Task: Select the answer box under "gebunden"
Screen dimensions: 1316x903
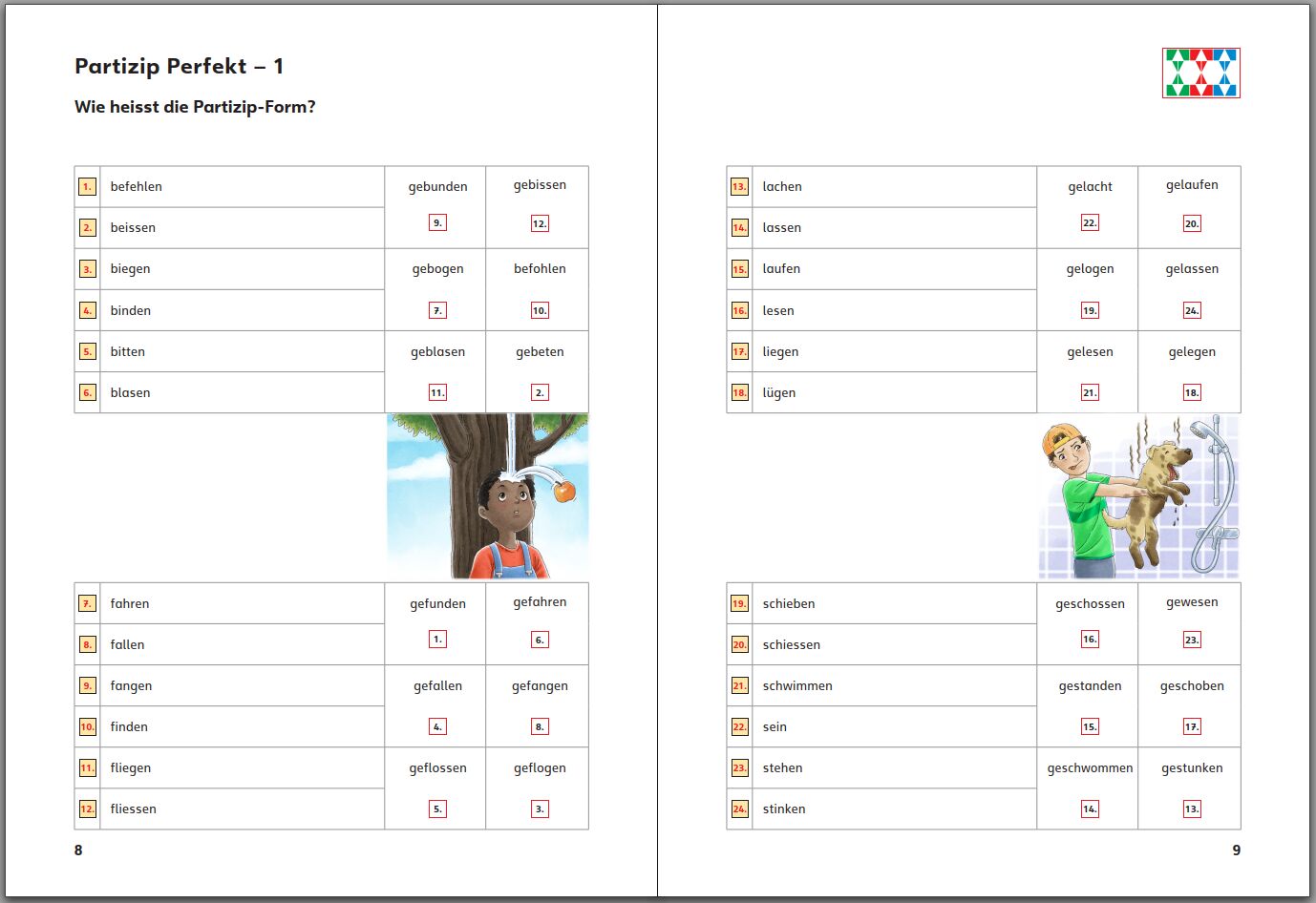Action: [437, 223]
